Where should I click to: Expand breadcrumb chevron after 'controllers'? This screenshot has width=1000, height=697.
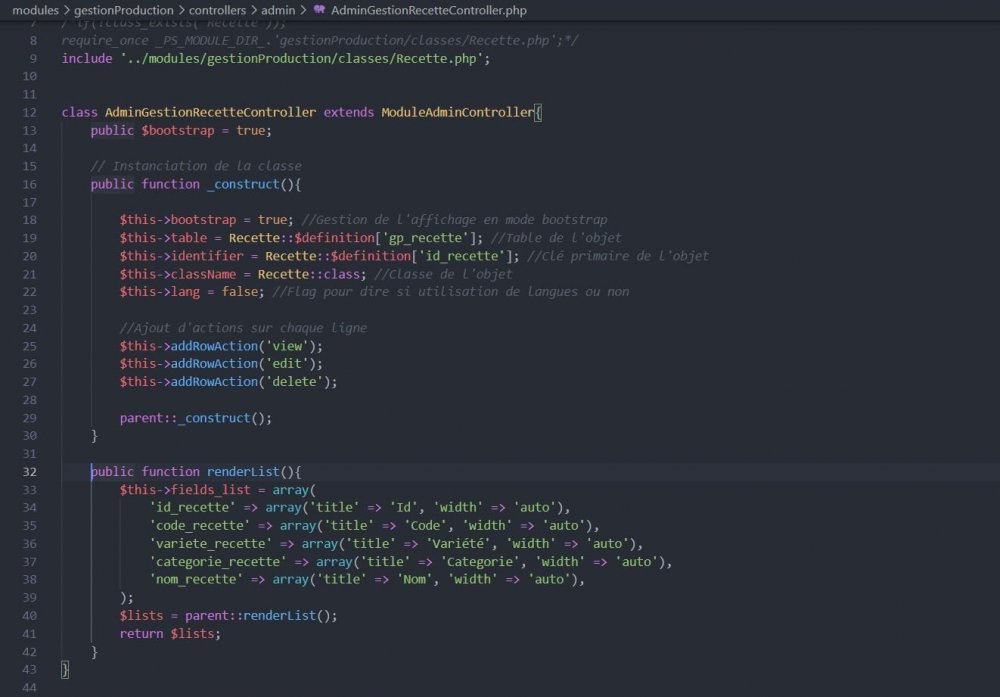pos(253,10)
